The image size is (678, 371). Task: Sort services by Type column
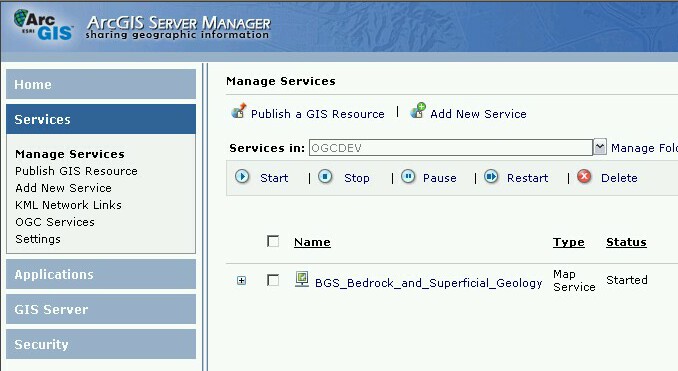[569, 242]
